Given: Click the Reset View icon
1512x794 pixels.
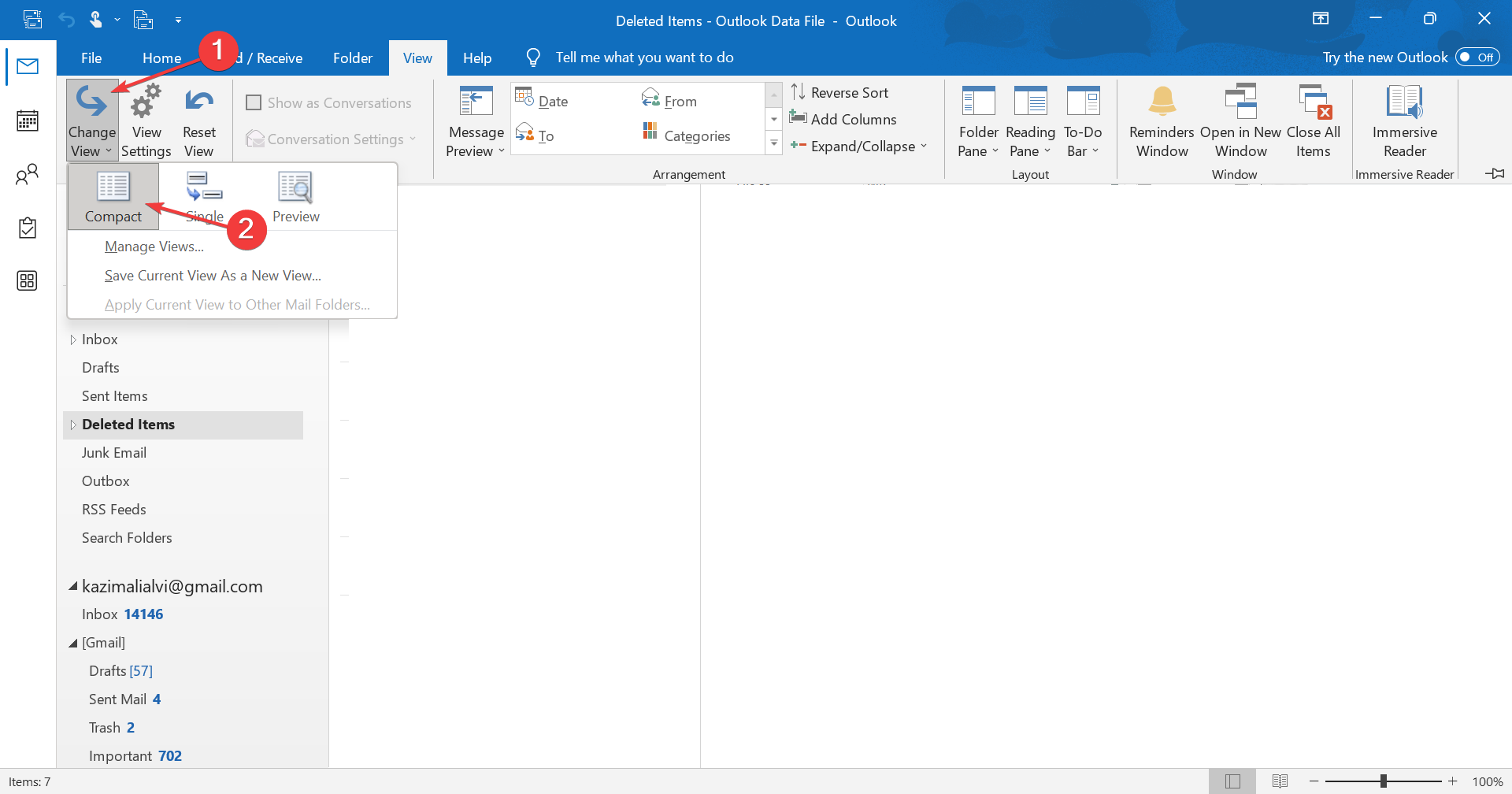Looking at the screenshot, I should click(x=199, y=120).
